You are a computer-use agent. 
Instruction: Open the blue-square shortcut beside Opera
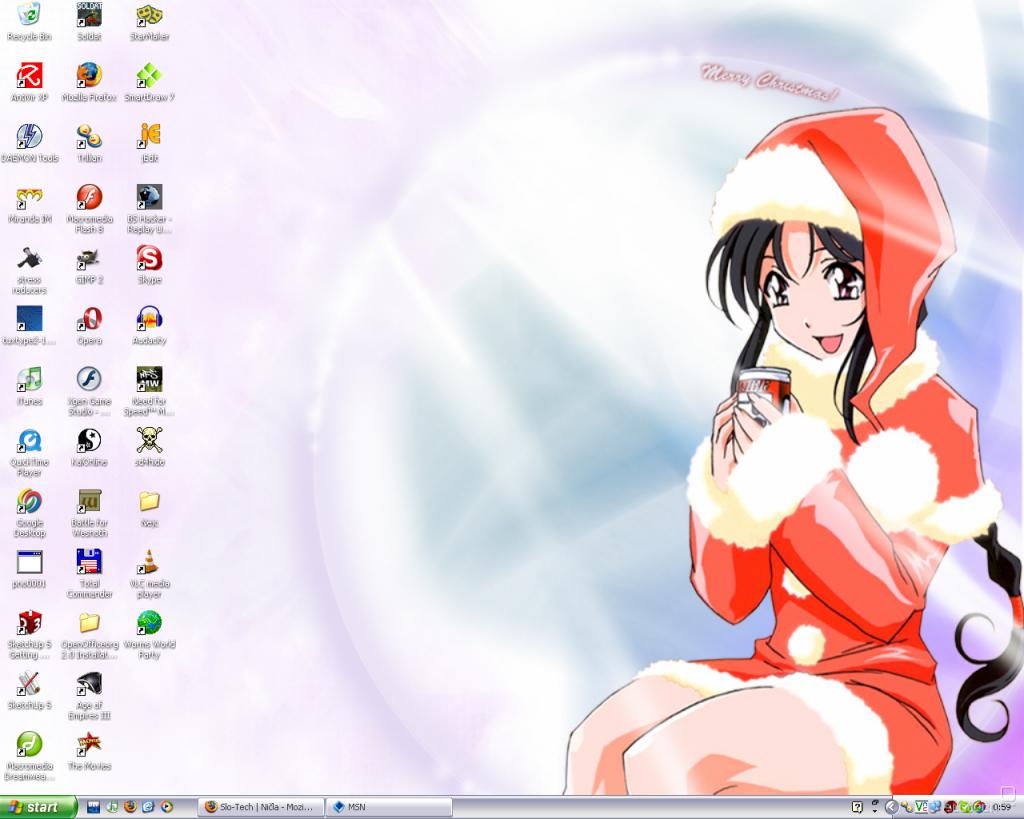coord(29,326)
